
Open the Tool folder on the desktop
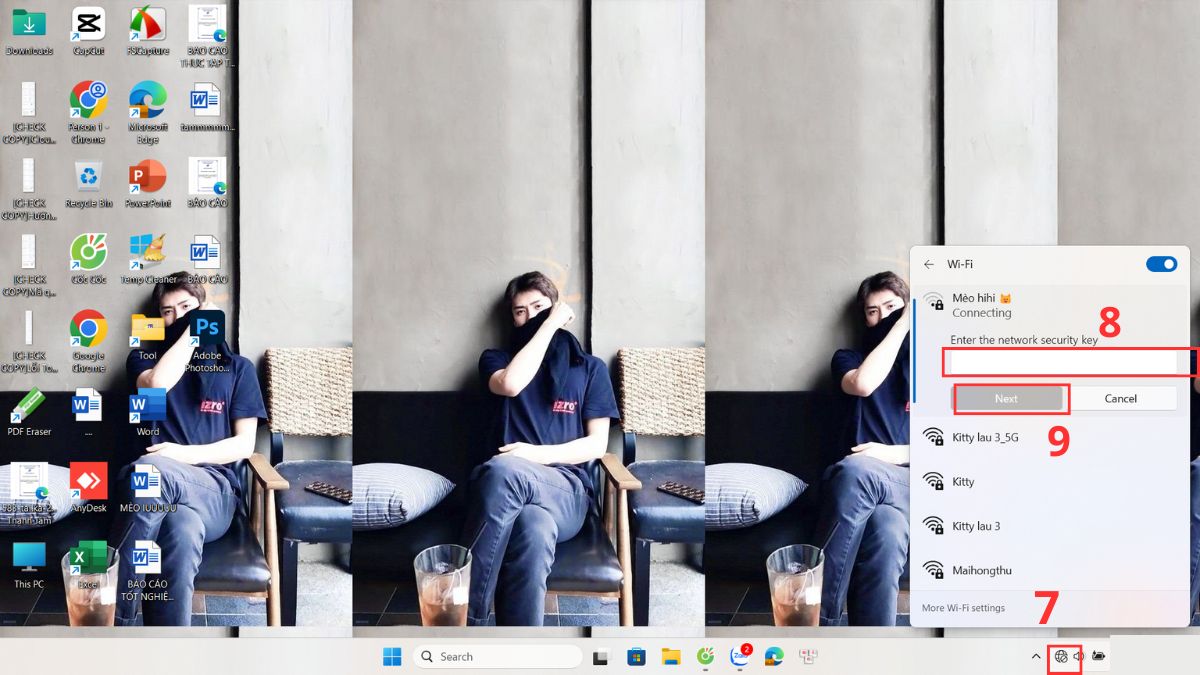tap(148, 335)
